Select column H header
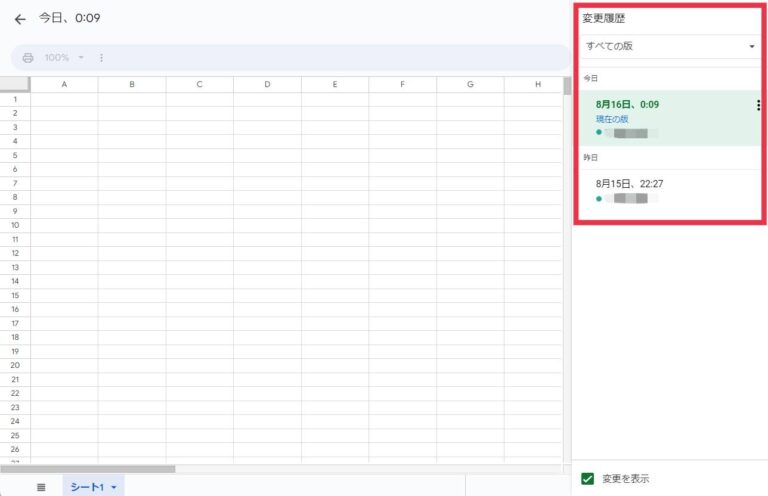The height and width of the screenshot is (496, 768). [x=537, y=85]
